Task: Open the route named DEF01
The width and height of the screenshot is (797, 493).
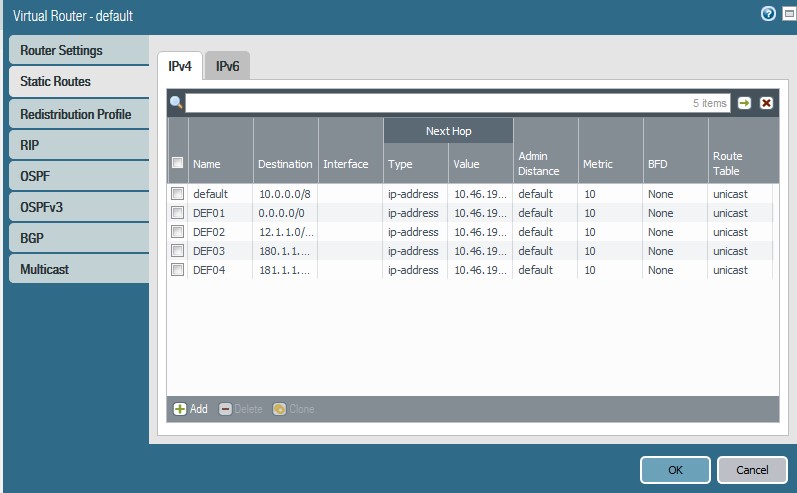Action: coord(209,213)
